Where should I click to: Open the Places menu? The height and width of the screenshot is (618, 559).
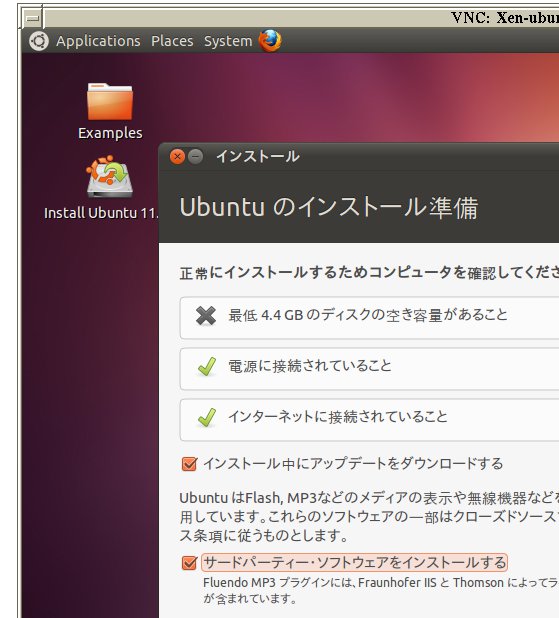[172, 41]
